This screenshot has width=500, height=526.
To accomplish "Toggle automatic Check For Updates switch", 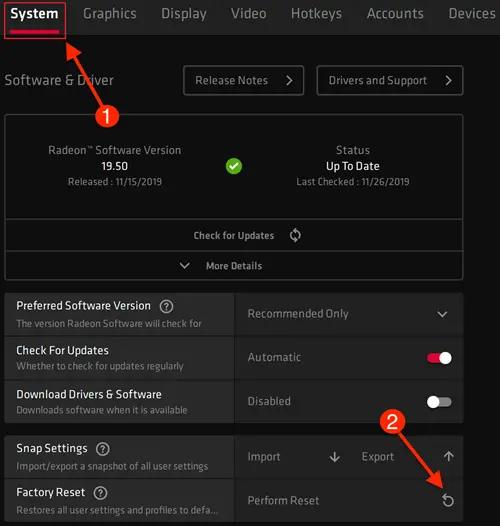I will [x=439, y=358].
